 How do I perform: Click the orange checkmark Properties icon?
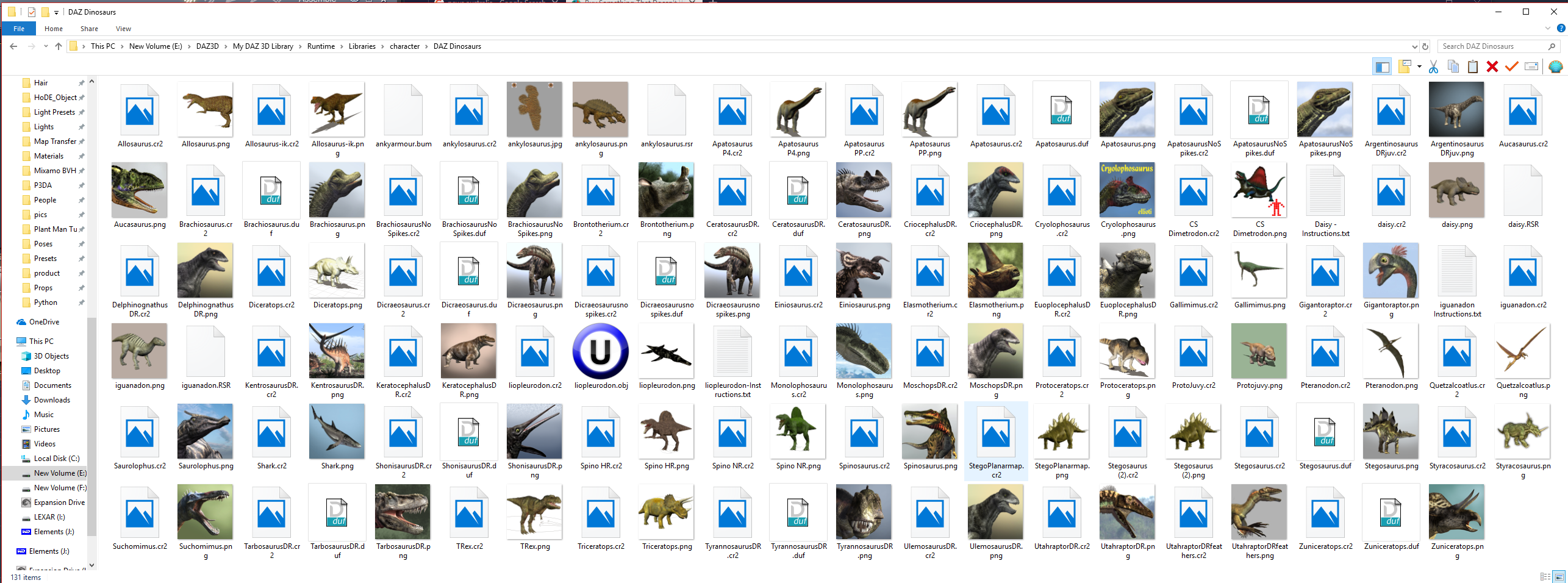[1512, 66]
